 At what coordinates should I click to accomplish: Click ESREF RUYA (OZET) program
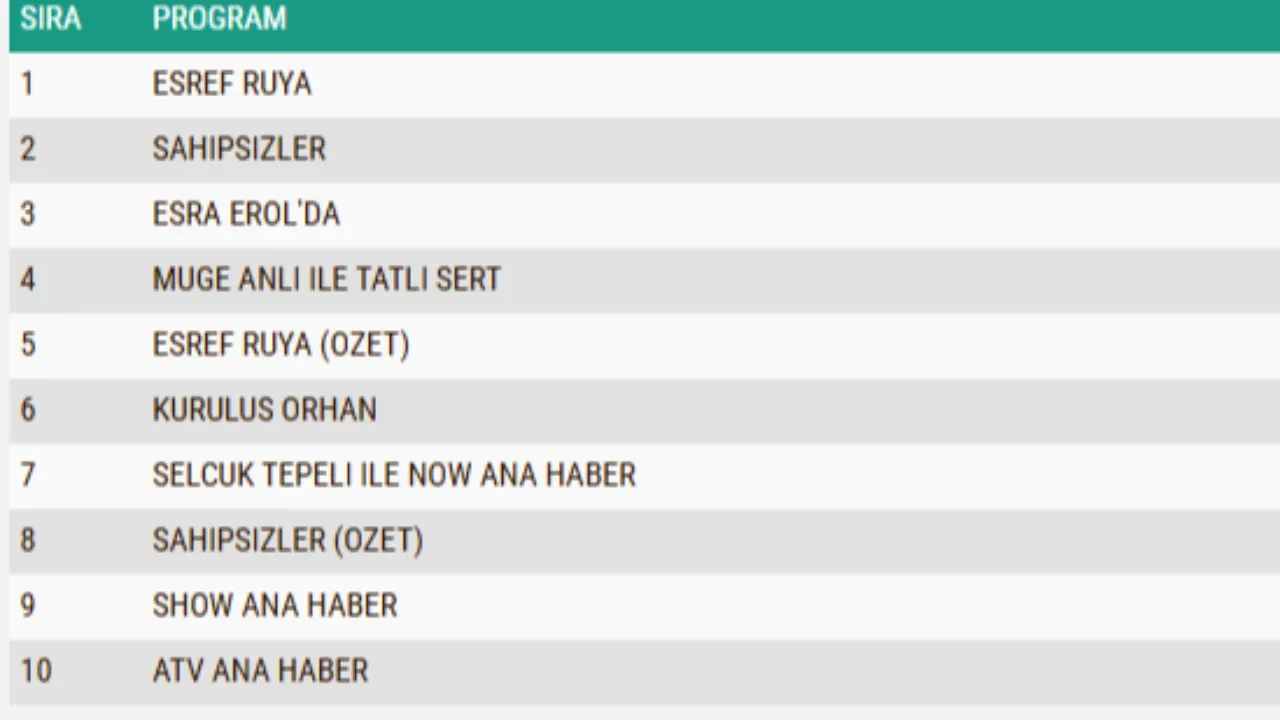pyautogui.click(x=281, y=345)
